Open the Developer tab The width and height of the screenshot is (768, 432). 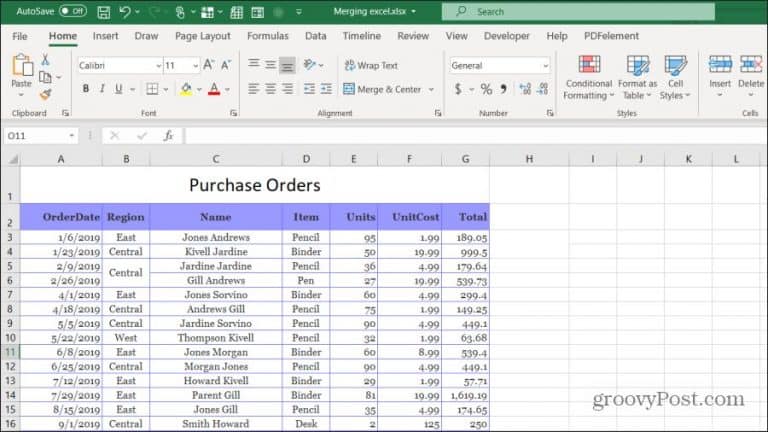click(506, 36)
